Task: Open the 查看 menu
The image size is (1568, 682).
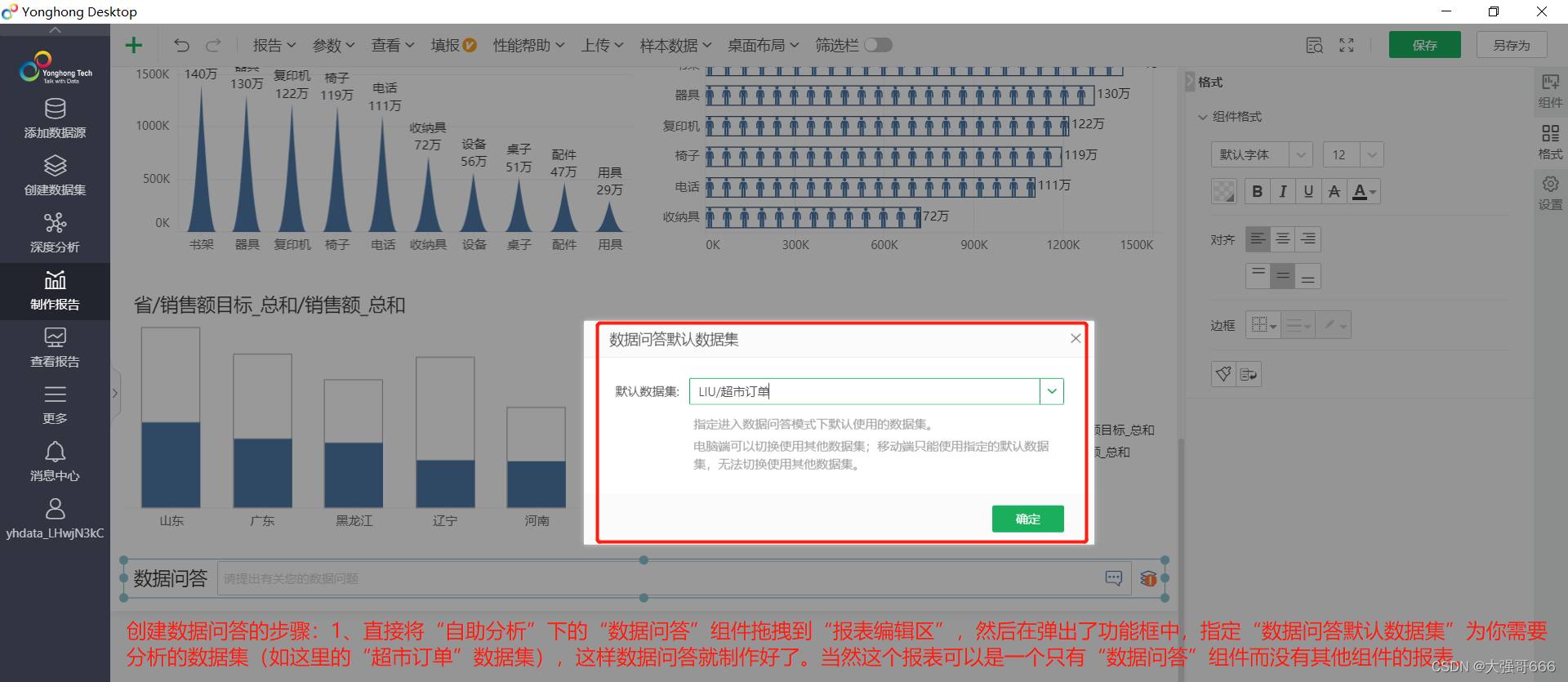Action: pyautogui.click(x=393, y=45)
